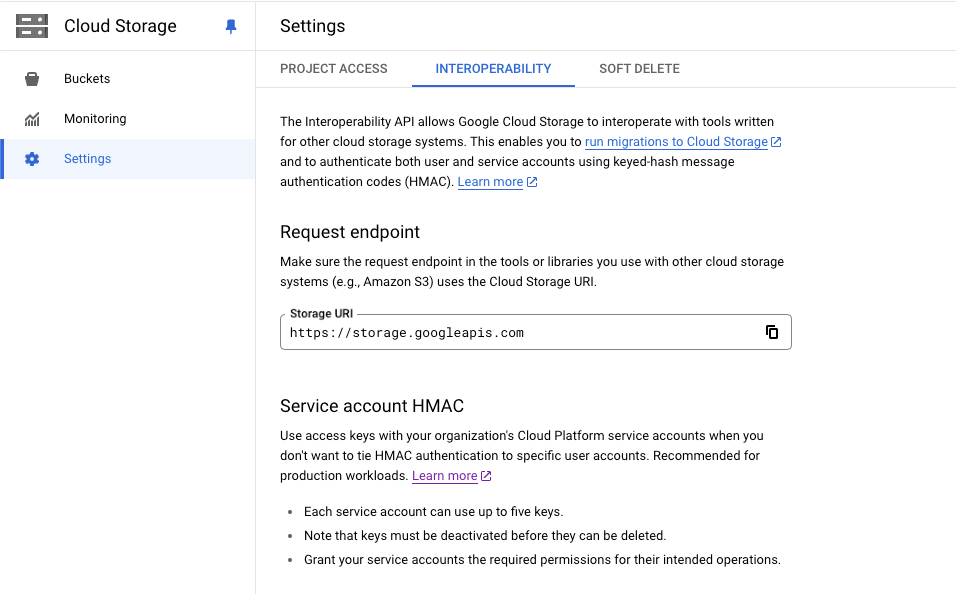
Task: Click external-link icon after run migrations link
Action: [x=777, y=142]
